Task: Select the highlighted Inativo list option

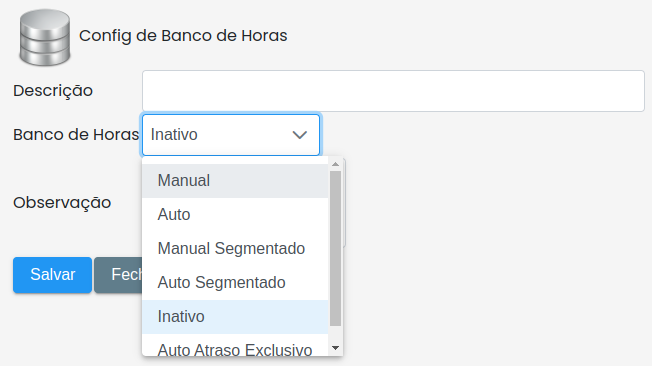Action: [235, 317]
